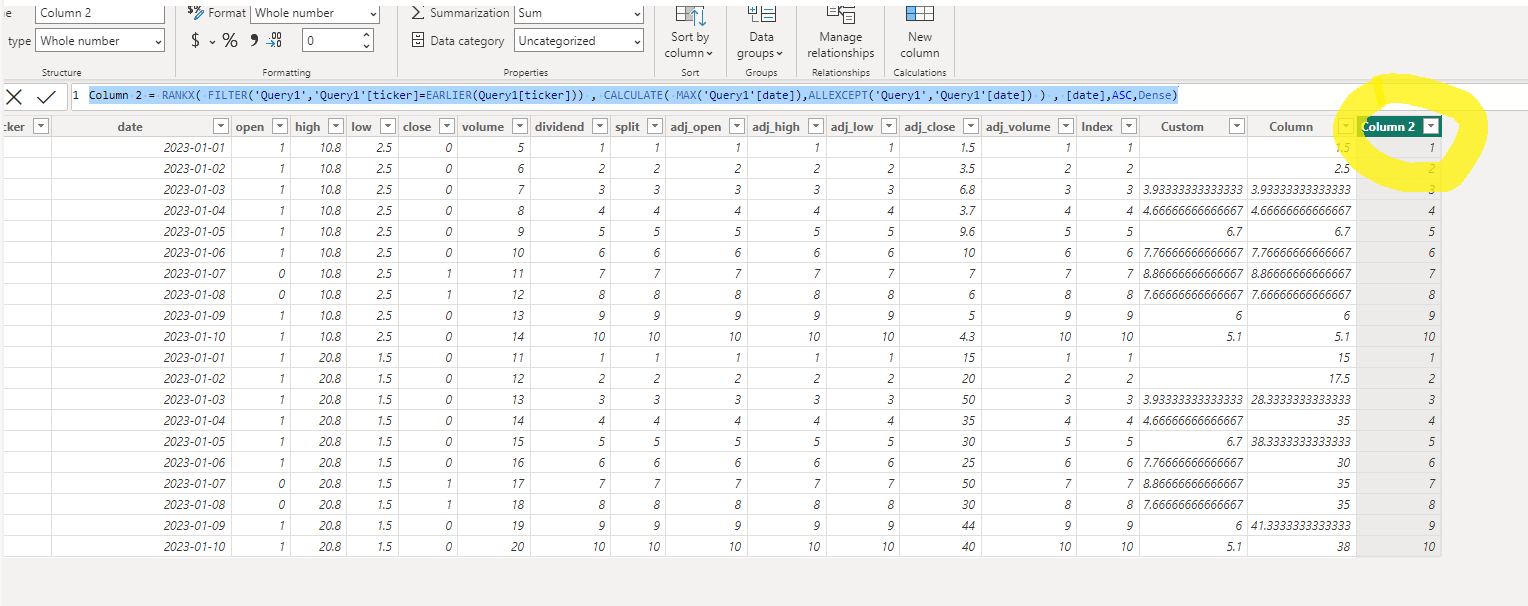Image resolution: width=1528 pixels, height=606 pixels.
Task: Apply percentage format with the % icon
Action: pyautogui.click(x=230, y=41)
